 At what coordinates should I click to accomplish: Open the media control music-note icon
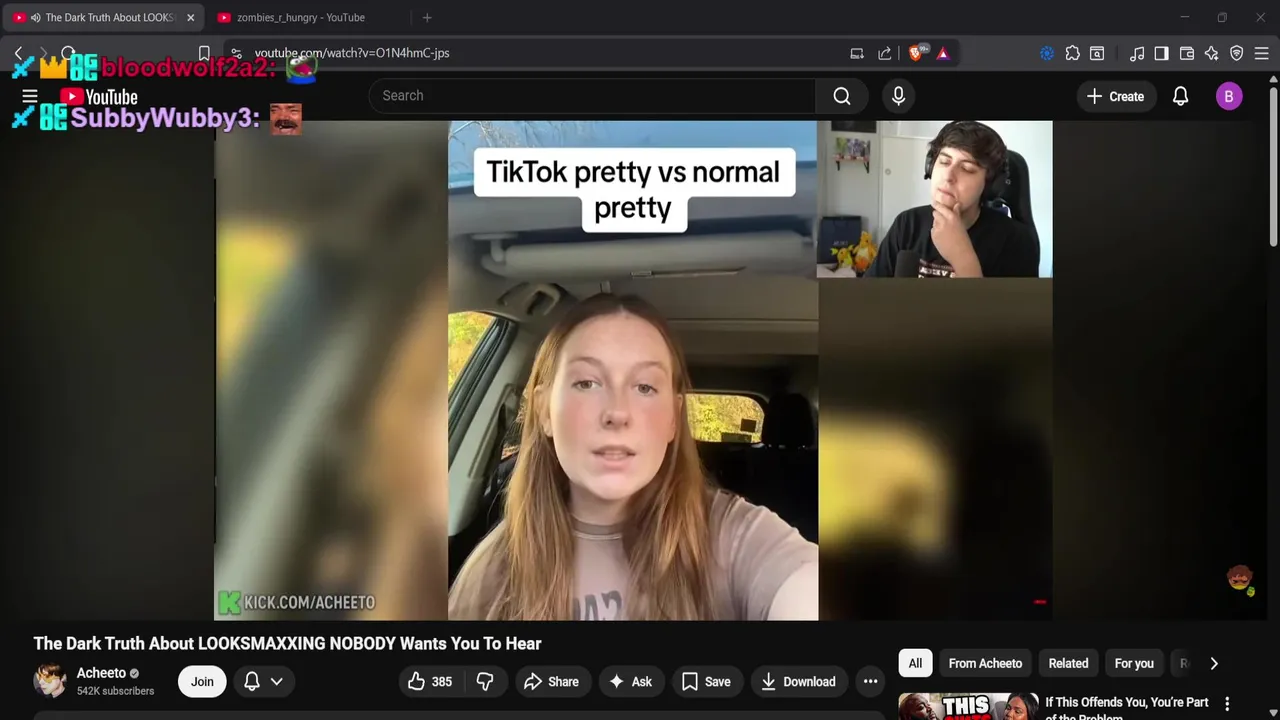pyautogui.click(x=1137, y=53)
